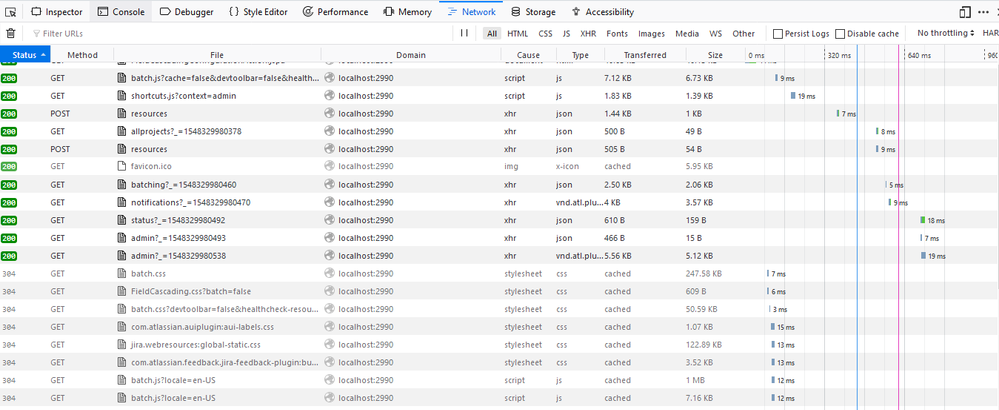
Task: Click the element picker icon
Action: [x=10, y=11]
